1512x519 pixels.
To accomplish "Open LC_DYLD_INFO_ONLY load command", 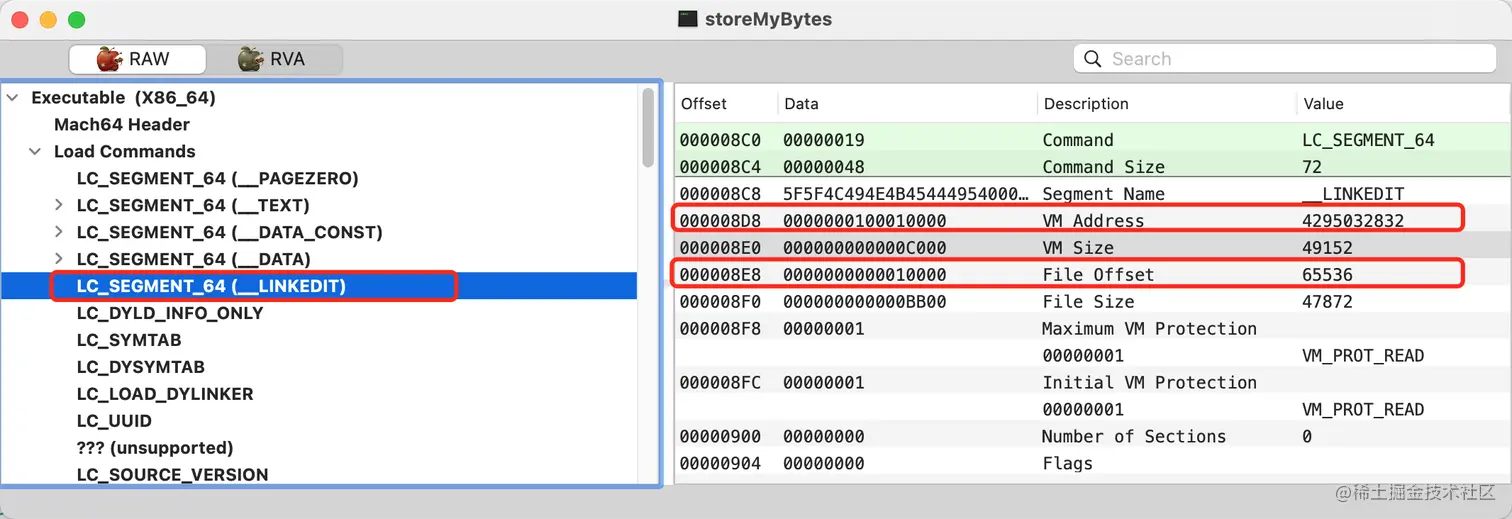I will [170, 313].
